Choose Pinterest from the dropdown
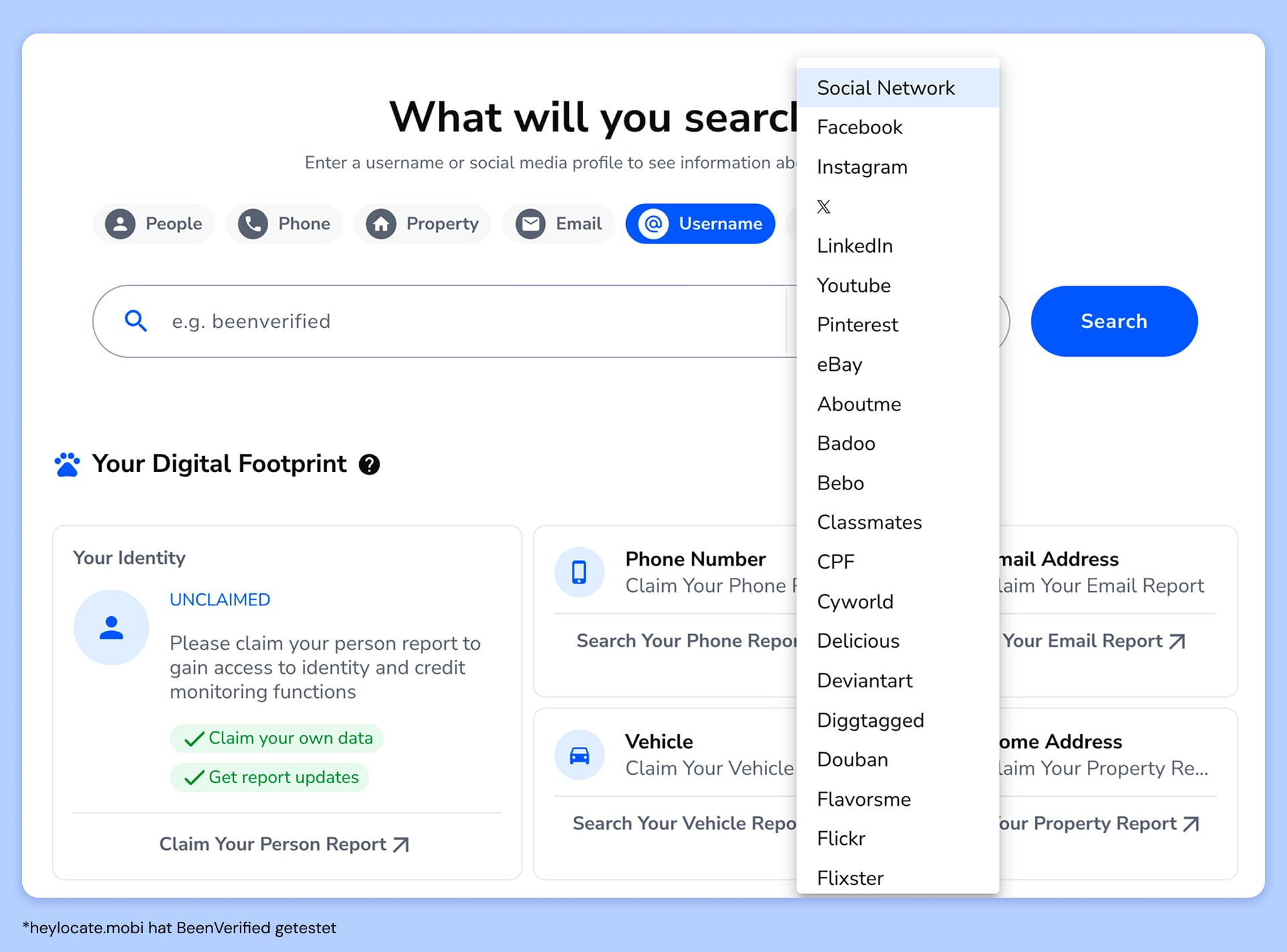Image resolution: width=1287 pixels, height=952 pixels. pyautogui.click(x=898, y=325)
